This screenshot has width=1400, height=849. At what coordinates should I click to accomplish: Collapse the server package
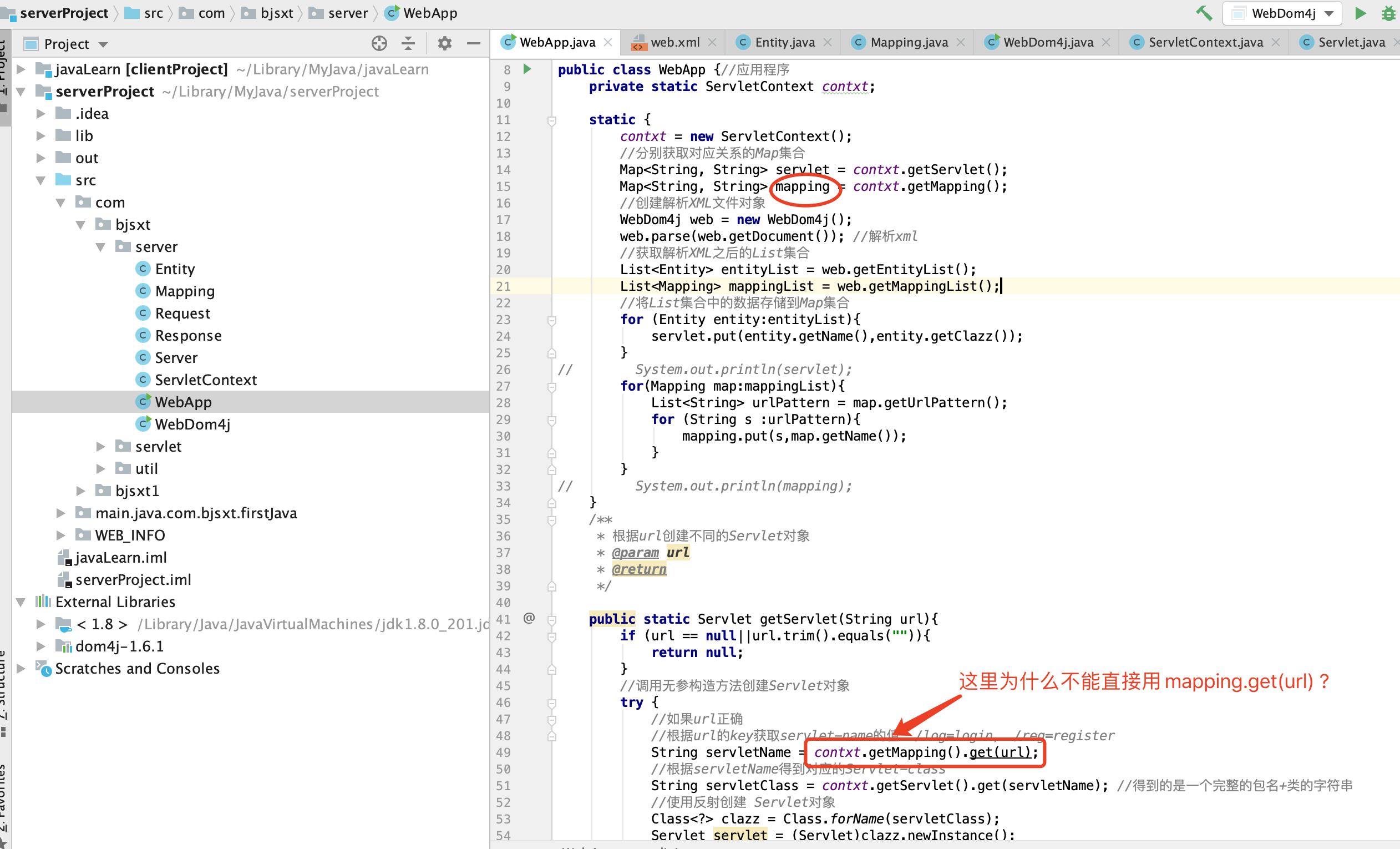[x=100, y=246]
